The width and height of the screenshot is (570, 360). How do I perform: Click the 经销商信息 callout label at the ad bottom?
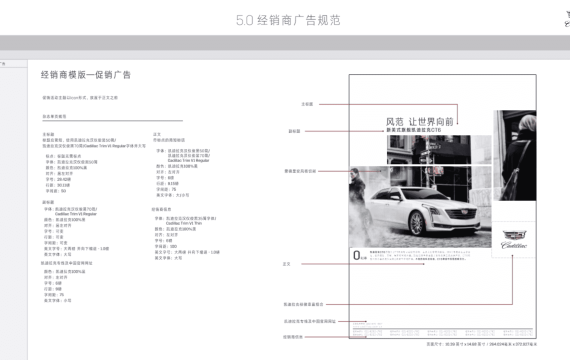click(293, 337)
